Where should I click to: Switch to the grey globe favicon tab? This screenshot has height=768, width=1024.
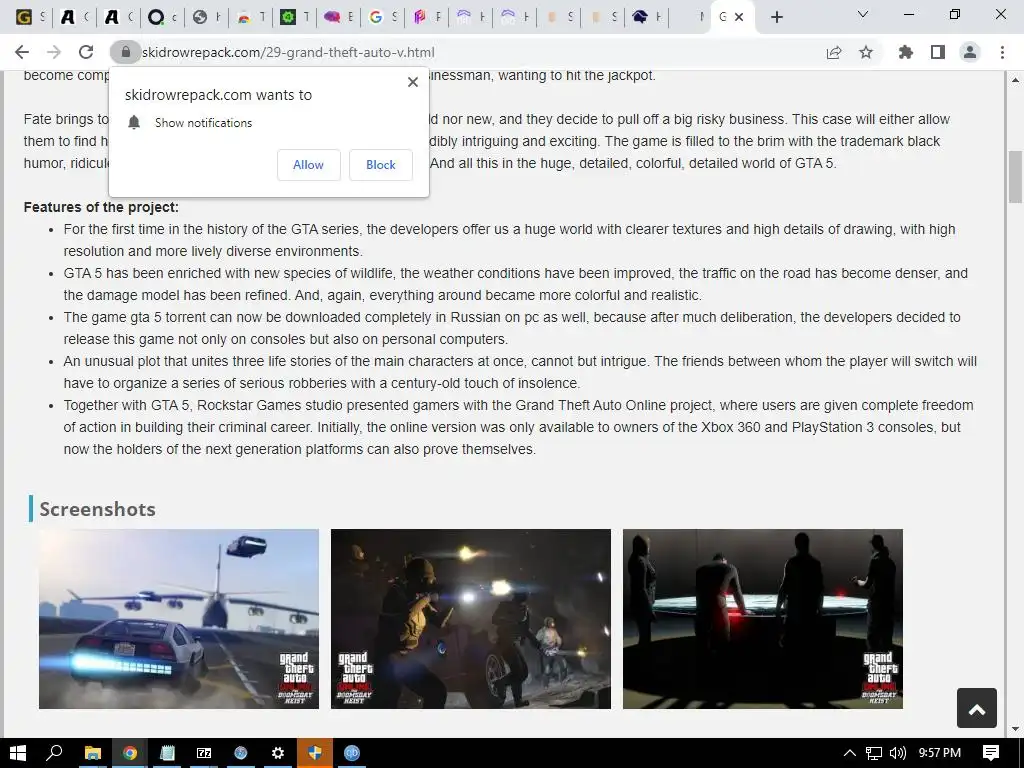coord(200,17)
